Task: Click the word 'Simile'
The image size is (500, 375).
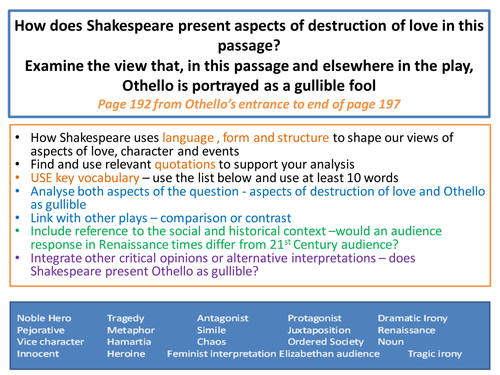Action: 211,330
